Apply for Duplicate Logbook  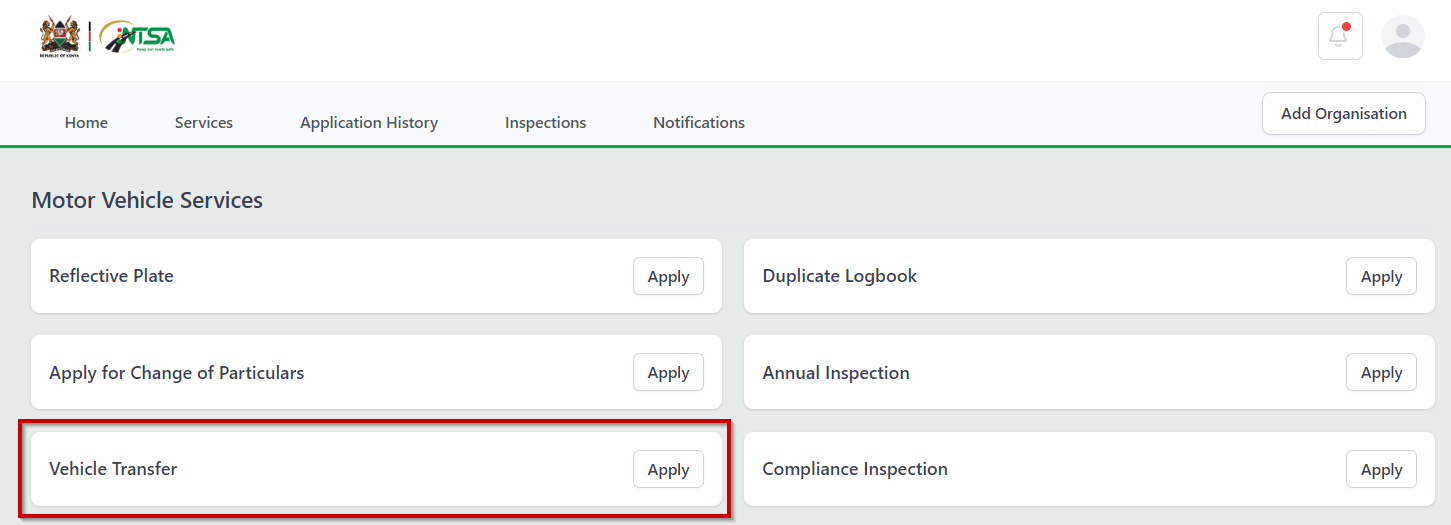point(1381,277)
